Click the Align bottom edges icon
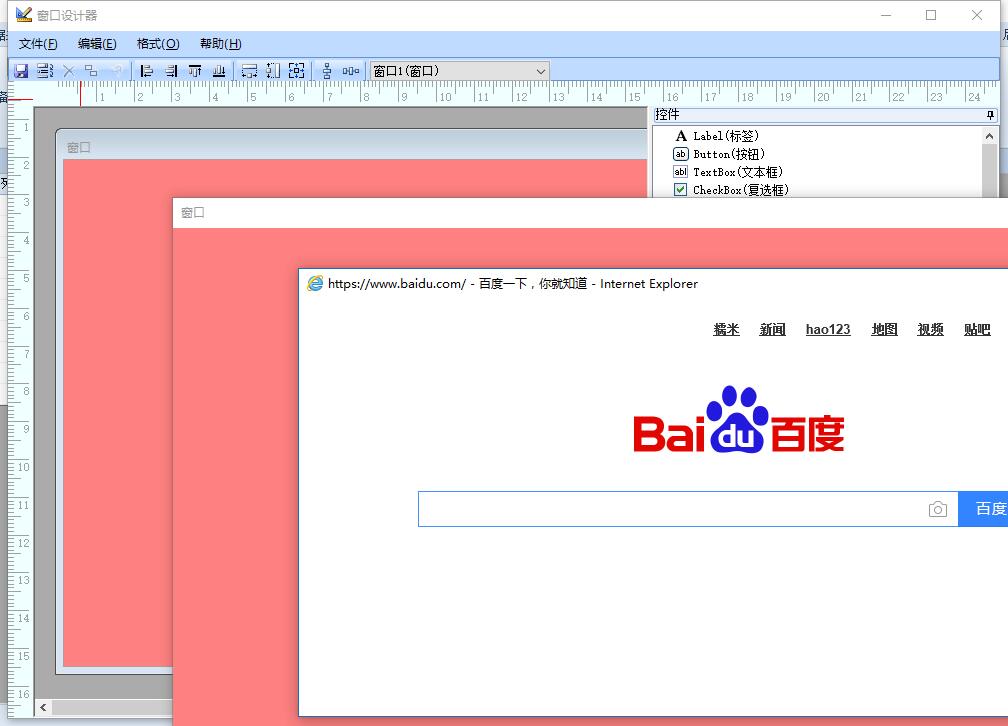This screenshot has width=1008, height=726. point(219,71)
